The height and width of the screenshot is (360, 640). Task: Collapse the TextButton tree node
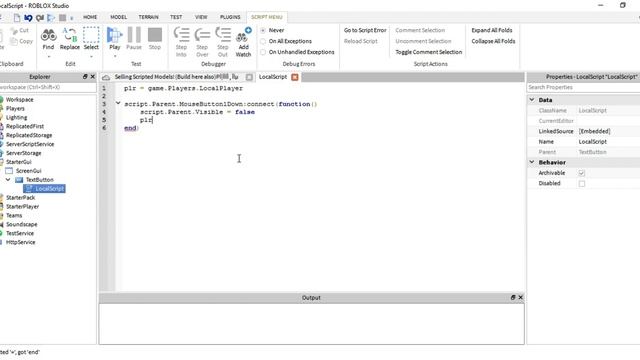click(x=8, y=180)
